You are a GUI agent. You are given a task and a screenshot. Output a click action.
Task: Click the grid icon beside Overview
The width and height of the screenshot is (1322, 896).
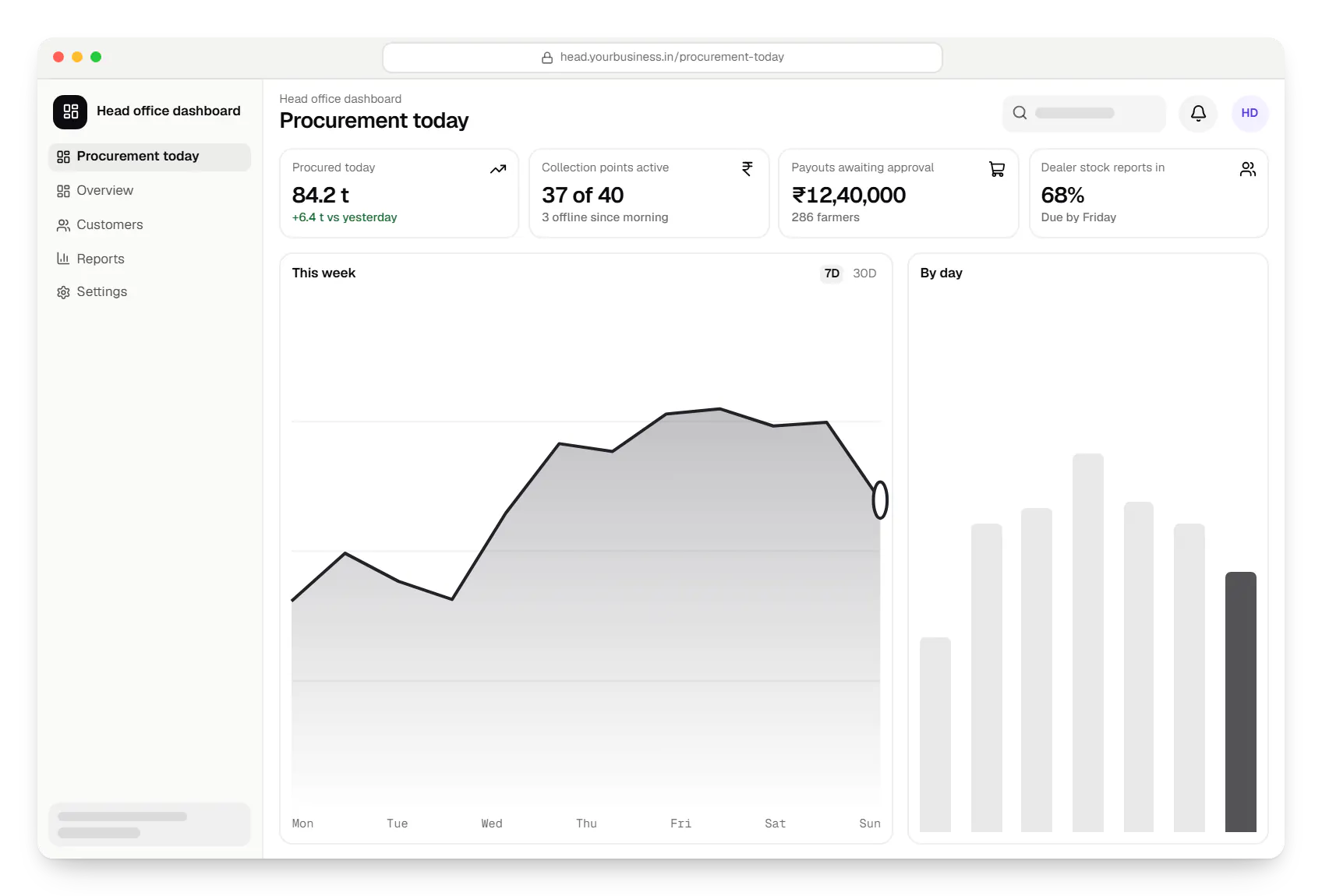[64, 191]
